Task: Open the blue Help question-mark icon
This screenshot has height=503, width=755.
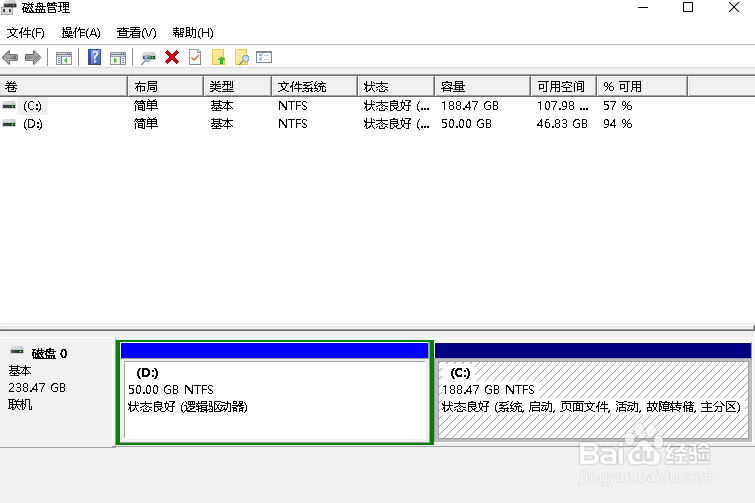Action: coord(94,57)
